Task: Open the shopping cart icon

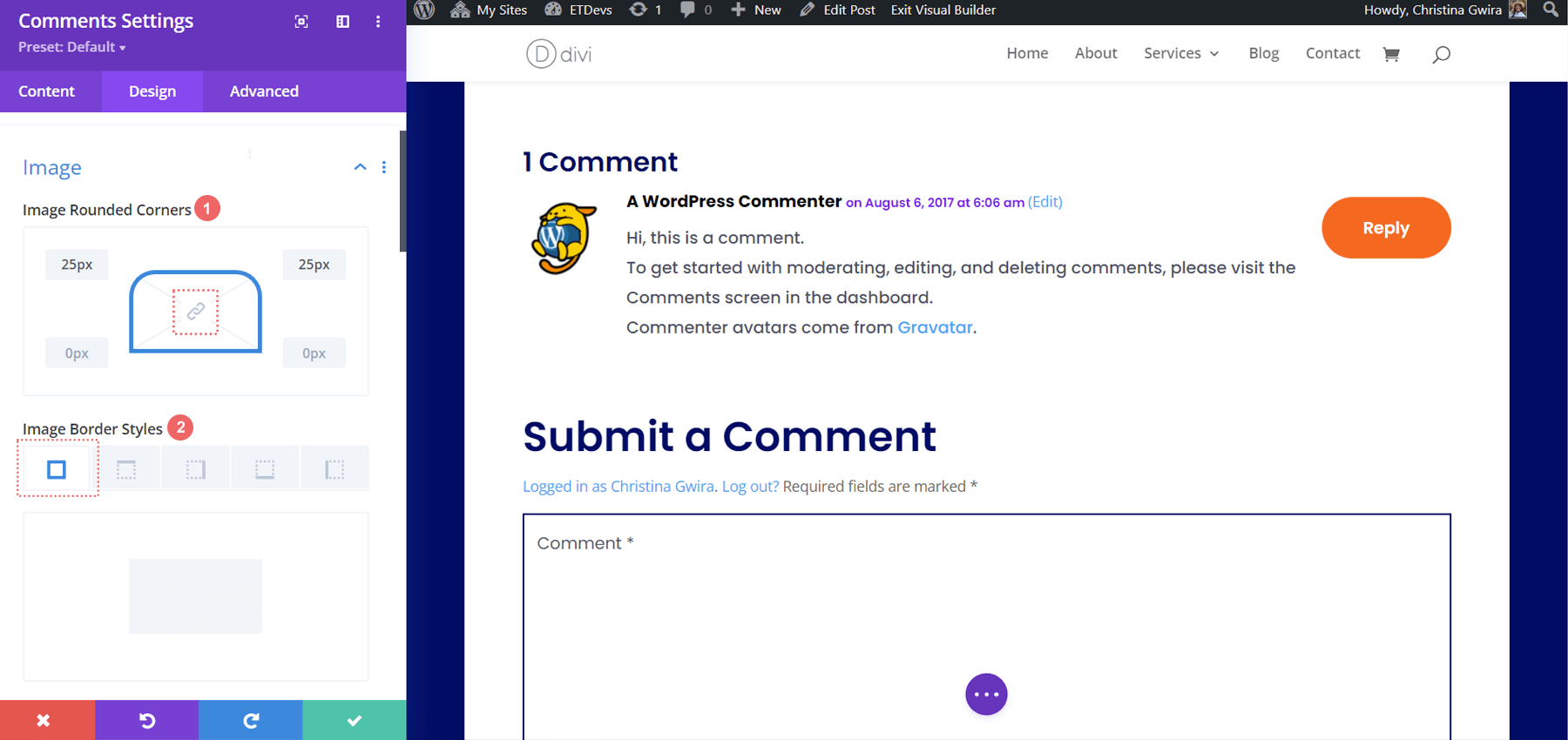Action: tap(1391, 54)
